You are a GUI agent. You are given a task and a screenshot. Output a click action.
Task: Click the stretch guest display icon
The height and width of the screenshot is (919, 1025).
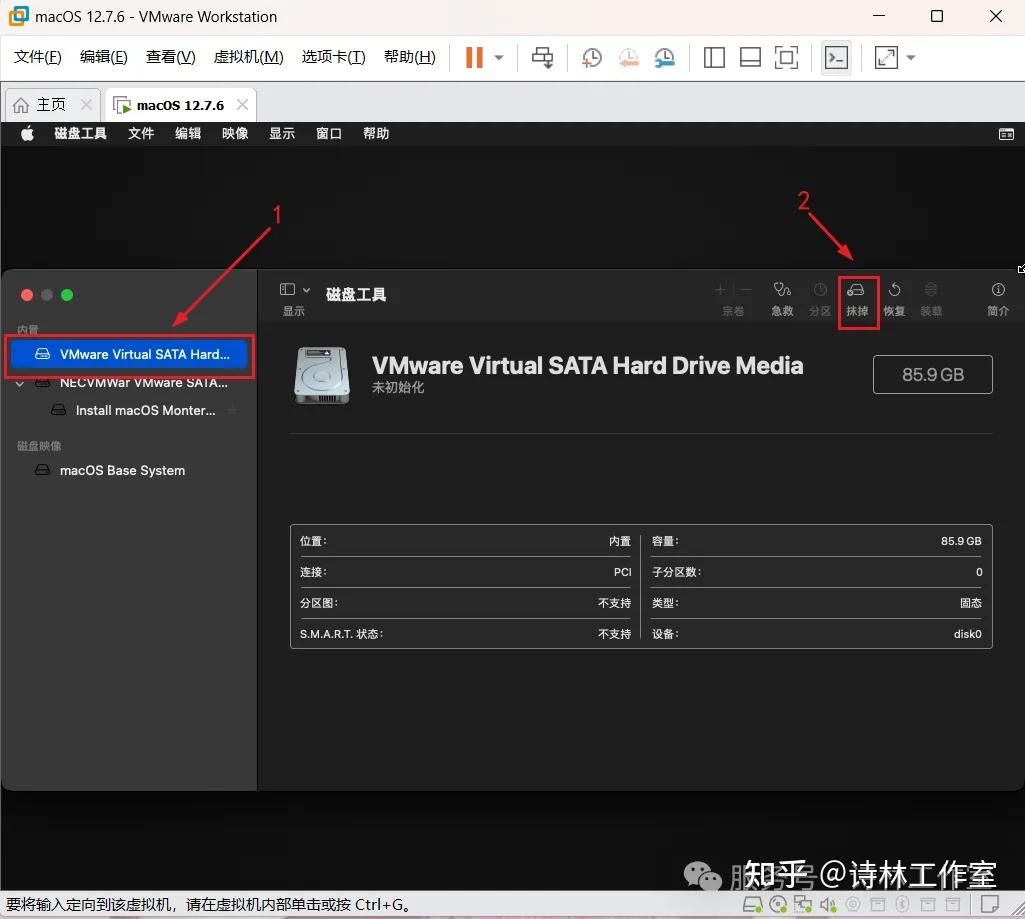click(x=886, y=58)
